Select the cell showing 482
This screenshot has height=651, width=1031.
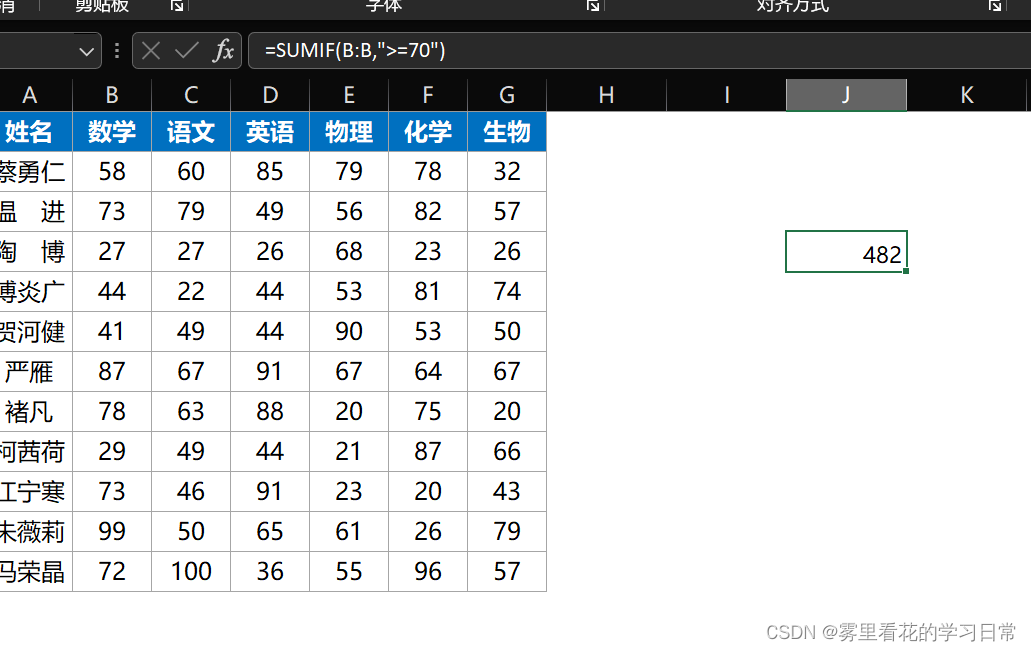pos(846,252)
